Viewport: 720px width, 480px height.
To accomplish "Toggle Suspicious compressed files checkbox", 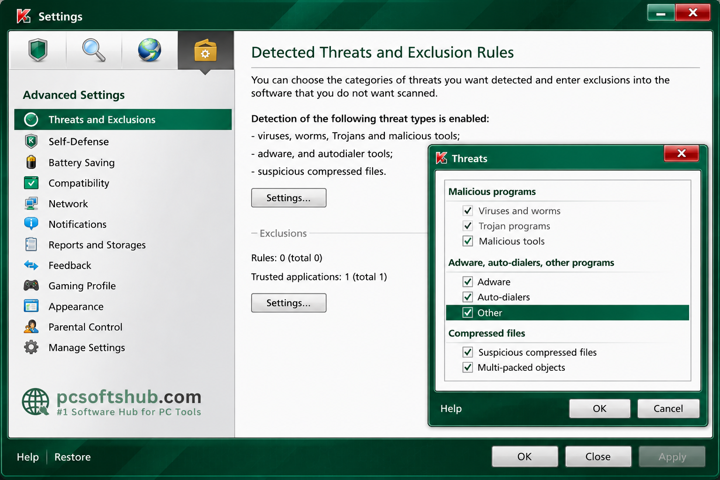I will click(468, 352).
